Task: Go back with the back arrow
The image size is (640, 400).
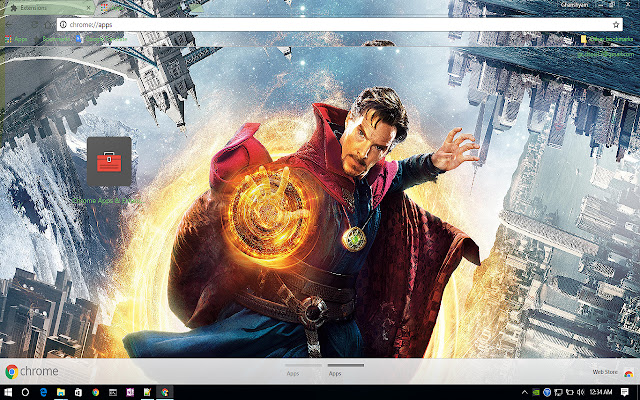Action: [9, 24]
